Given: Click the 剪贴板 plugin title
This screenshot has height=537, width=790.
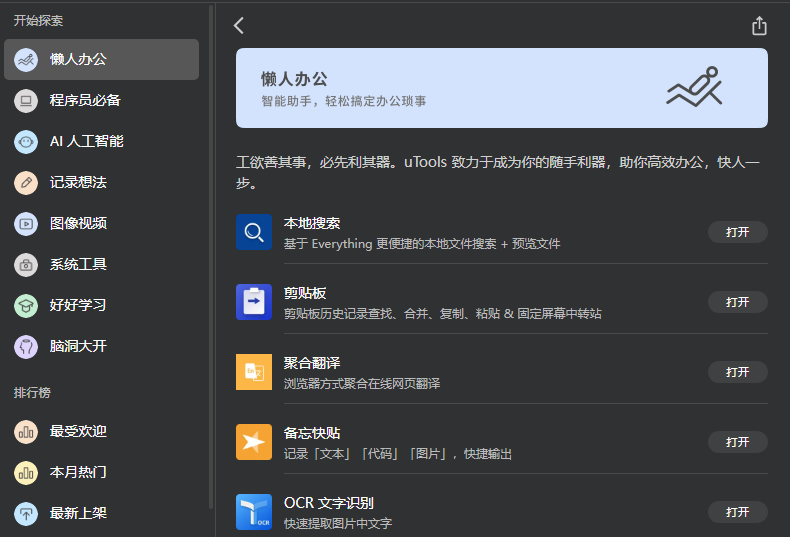Looking at the screenshot, I should tap(305, 294).
